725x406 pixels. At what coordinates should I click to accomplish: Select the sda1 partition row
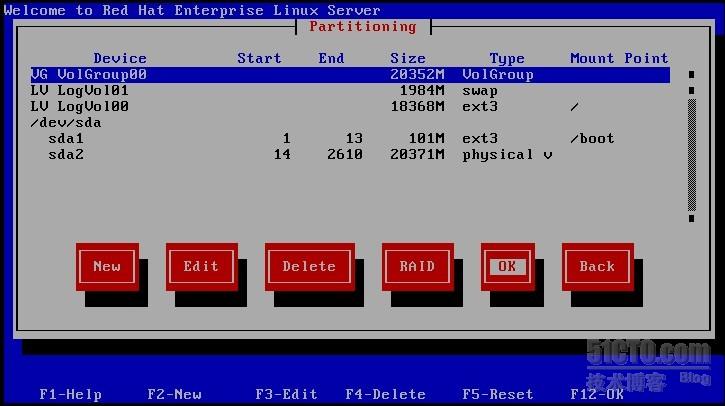pyautogui.click(x=350, y=139)
